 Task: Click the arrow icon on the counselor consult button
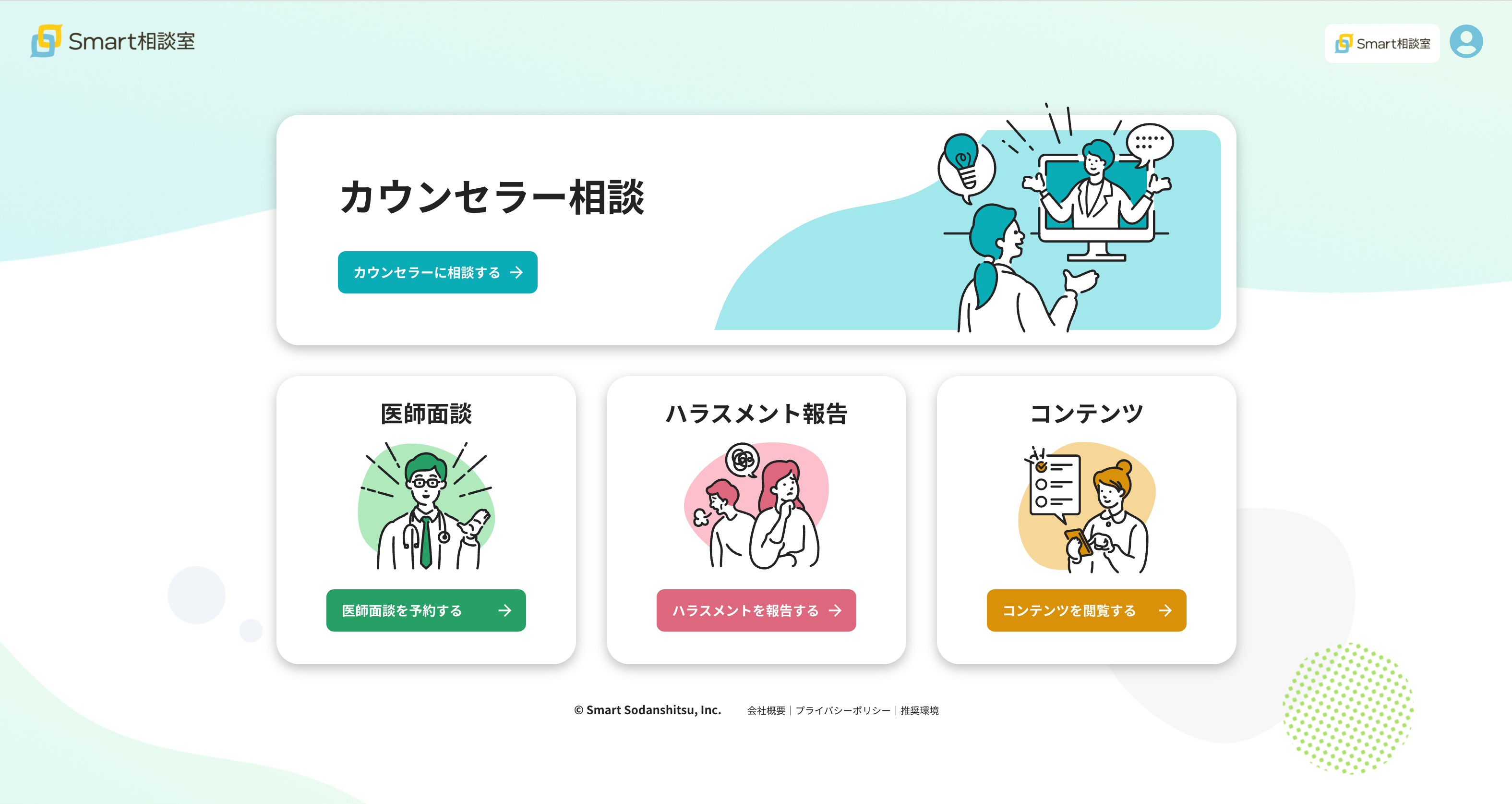[516, 272]
